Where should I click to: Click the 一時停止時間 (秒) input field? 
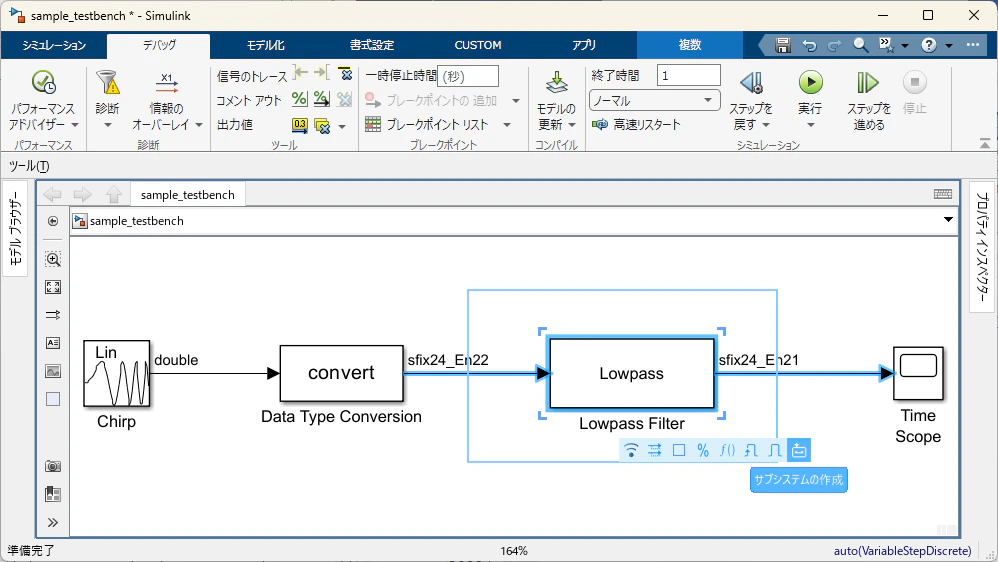468,76
